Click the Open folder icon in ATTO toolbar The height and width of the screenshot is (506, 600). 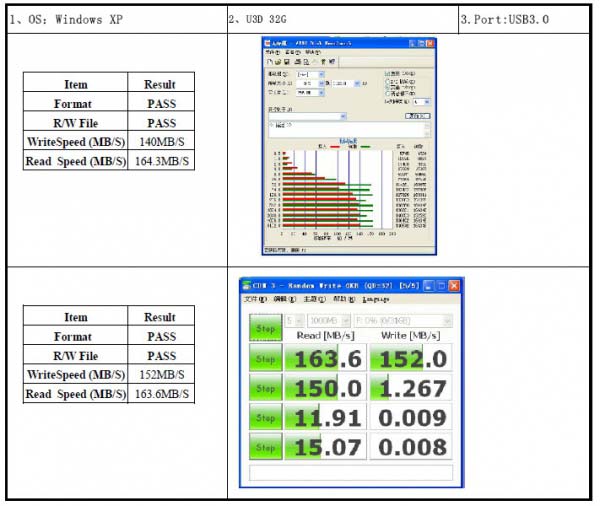[x=275, y=61]
